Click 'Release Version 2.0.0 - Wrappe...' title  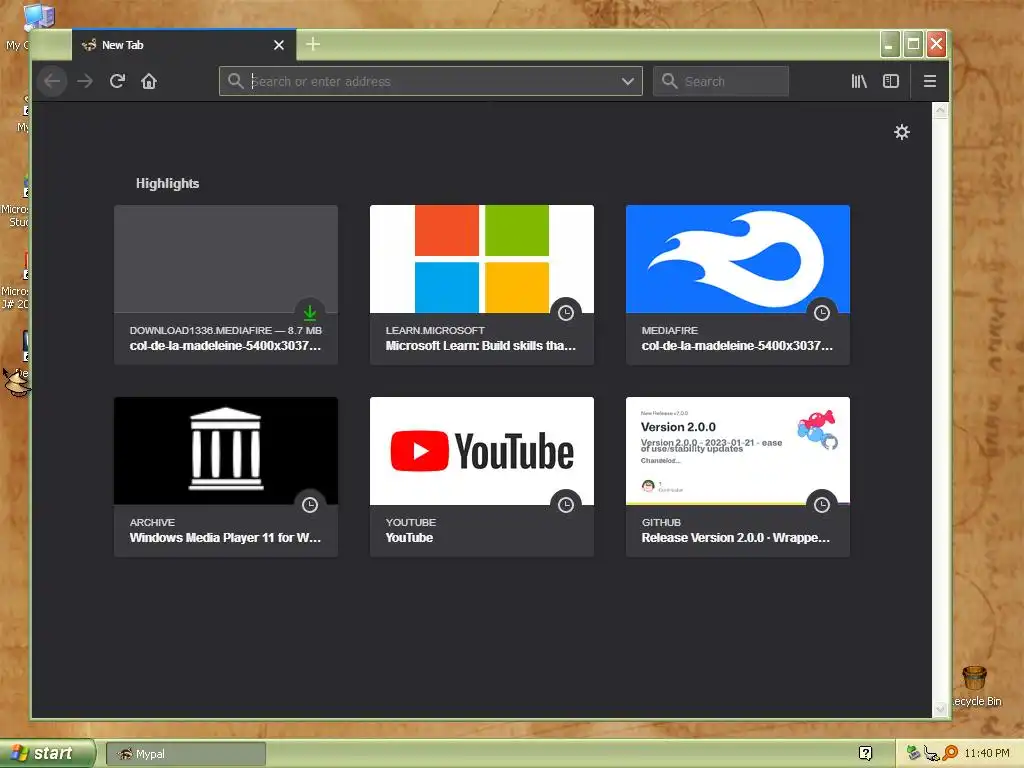tap(735, 537)
